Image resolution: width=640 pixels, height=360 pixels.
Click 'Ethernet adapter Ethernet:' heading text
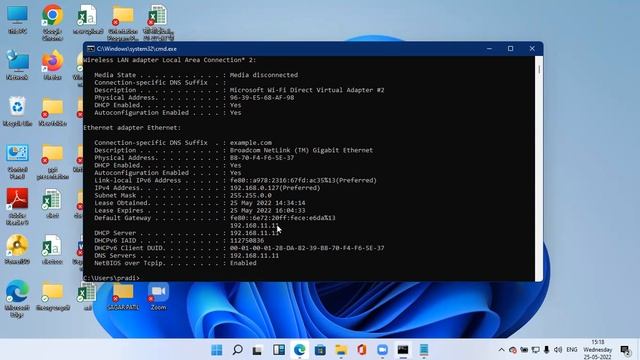[132, 128]
